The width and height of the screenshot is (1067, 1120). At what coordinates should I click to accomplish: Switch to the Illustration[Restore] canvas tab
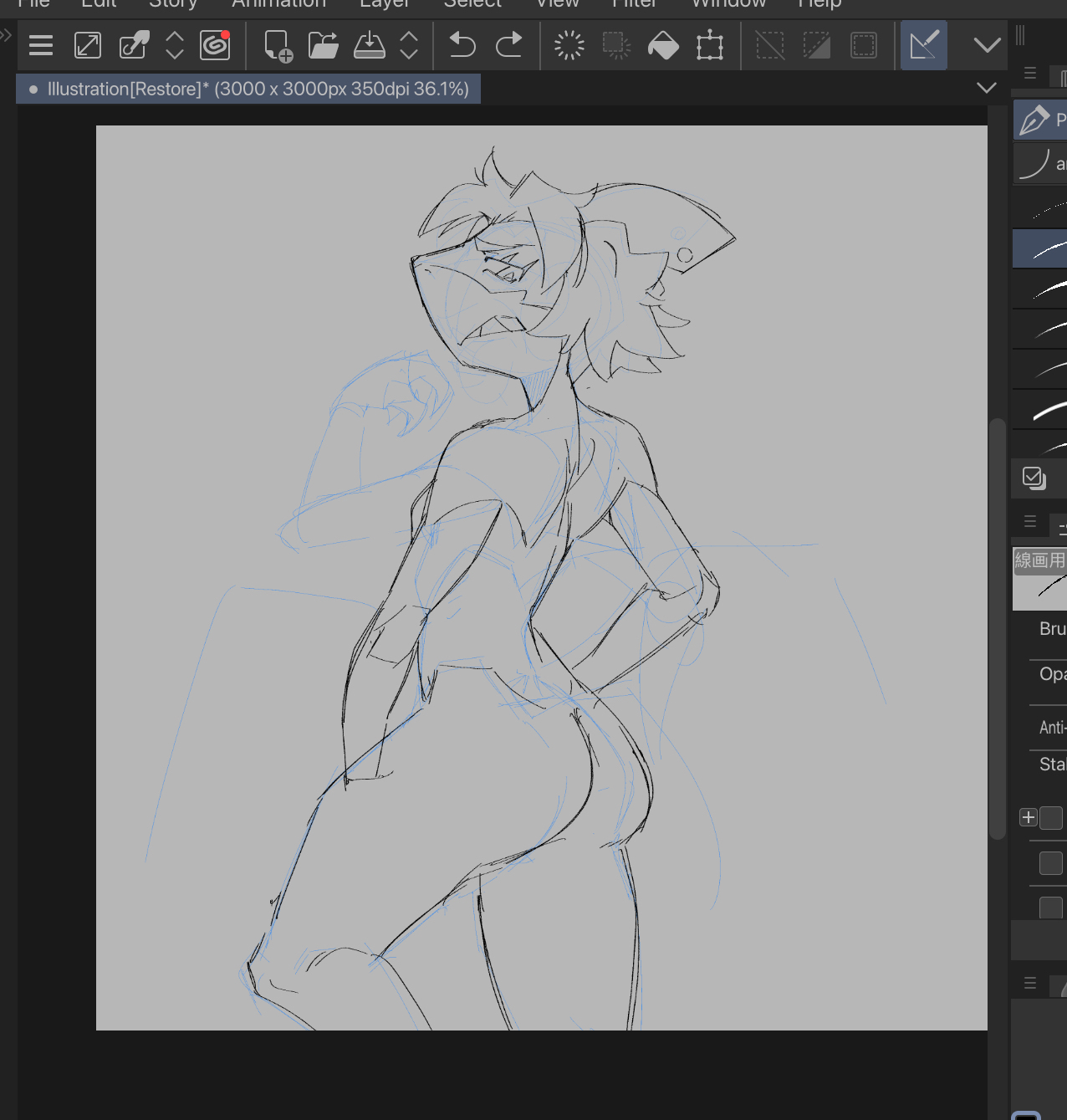(249, 89)
